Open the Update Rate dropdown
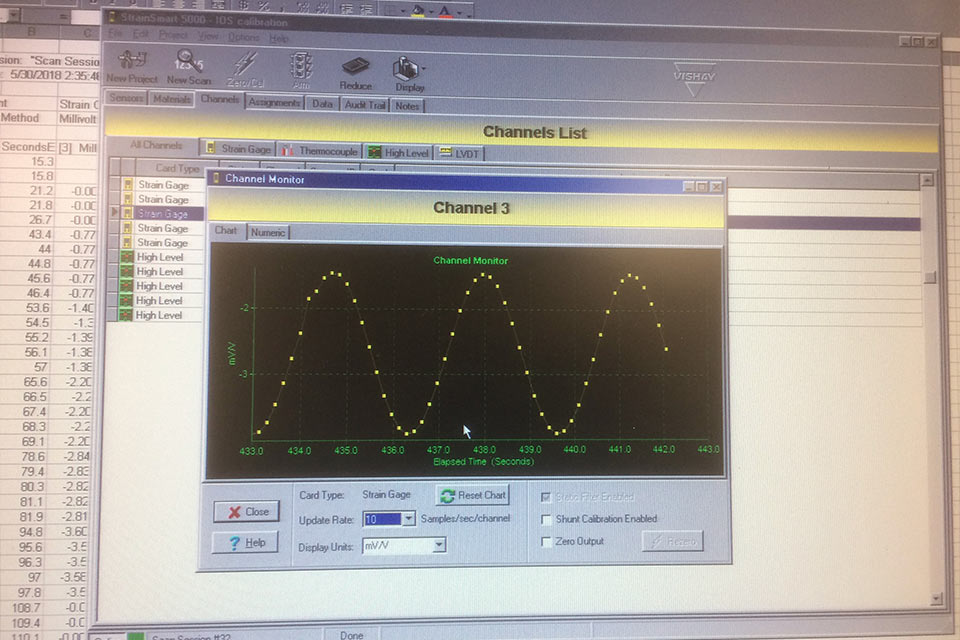 click(408, 519)
